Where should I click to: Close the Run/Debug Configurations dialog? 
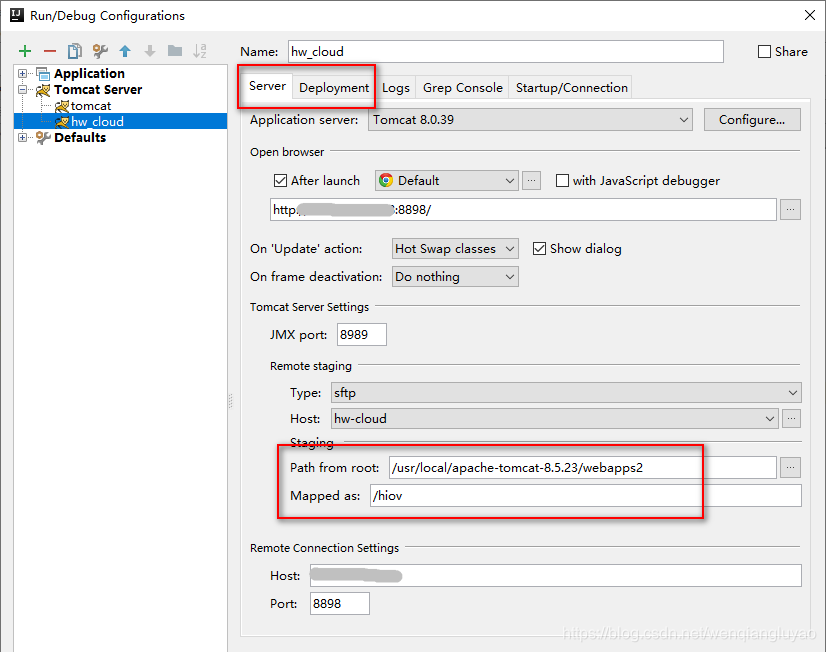tap(810, 15)
